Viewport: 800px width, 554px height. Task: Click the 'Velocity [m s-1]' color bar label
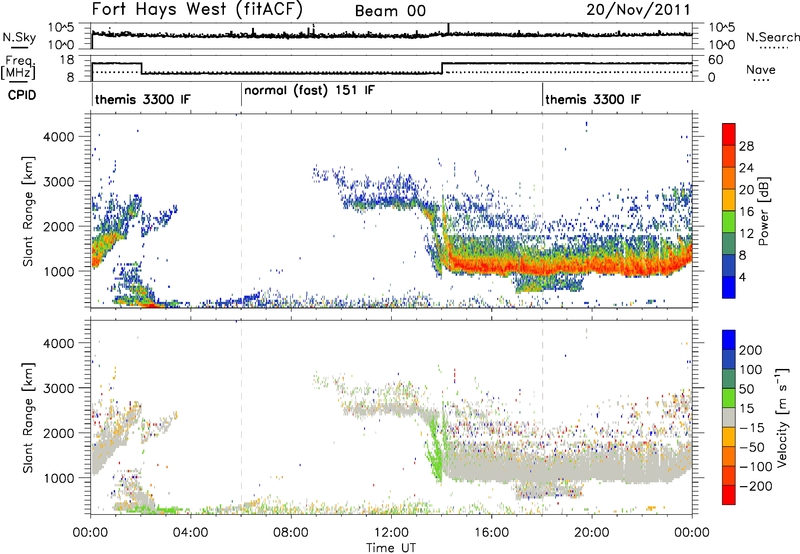point(782,417)
